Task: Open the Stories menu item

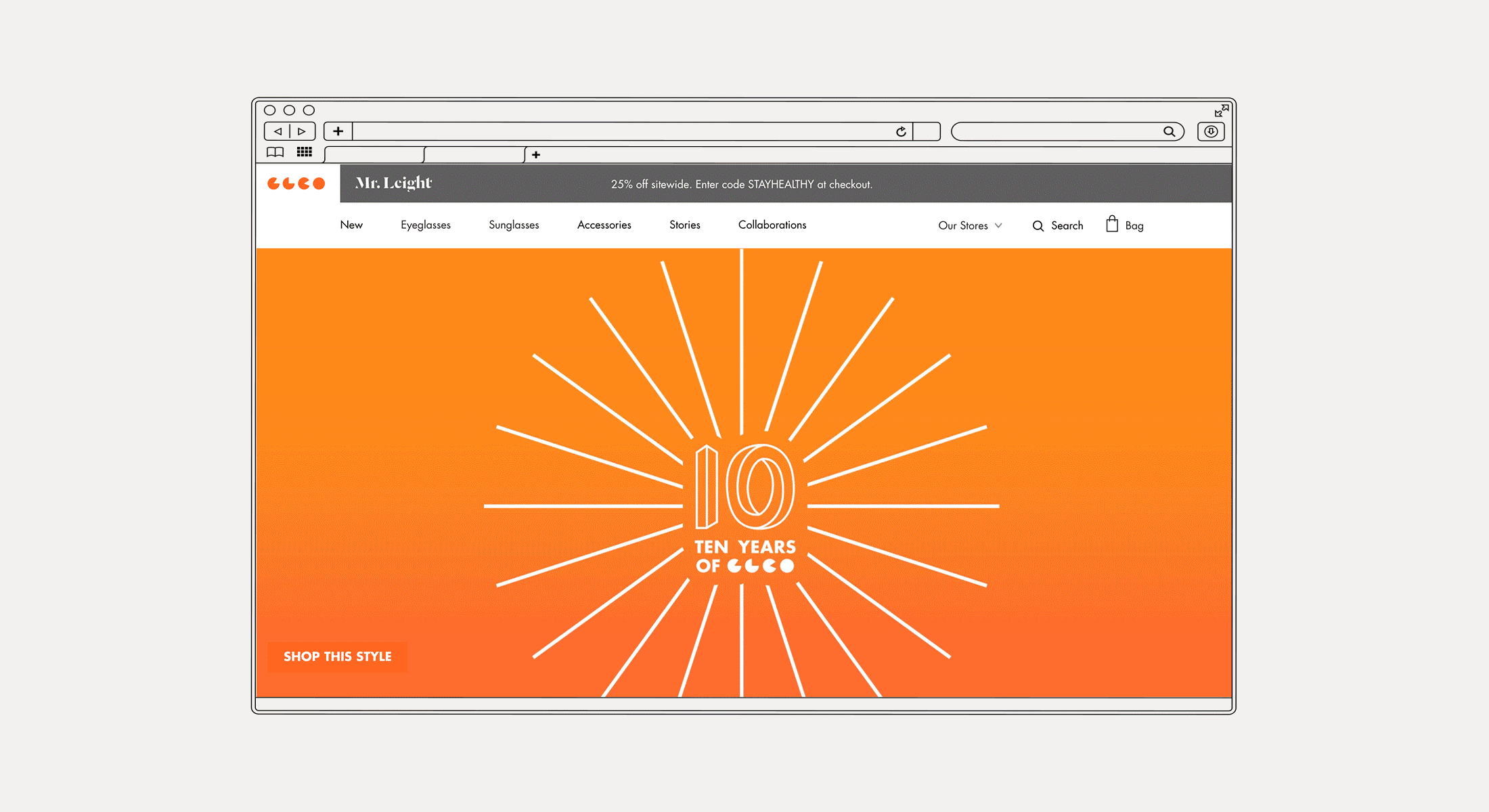Action: pyautogui.click(x=685, y=225)
